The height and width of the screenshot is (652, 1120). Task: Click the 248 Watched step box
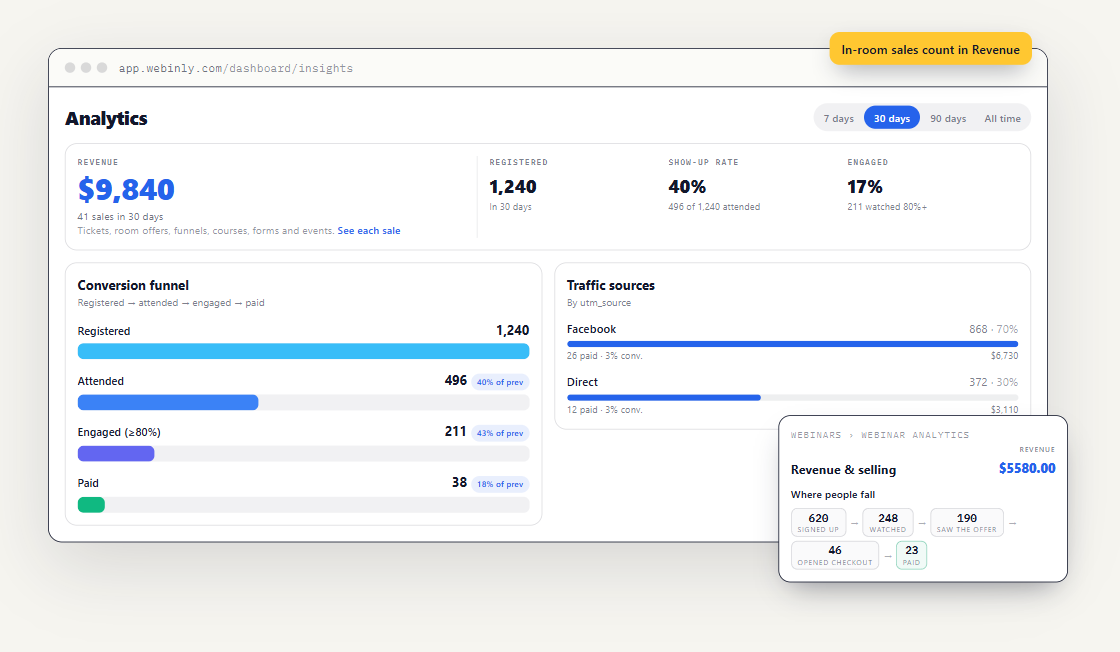pyautogui.click(x=888, y=523)
